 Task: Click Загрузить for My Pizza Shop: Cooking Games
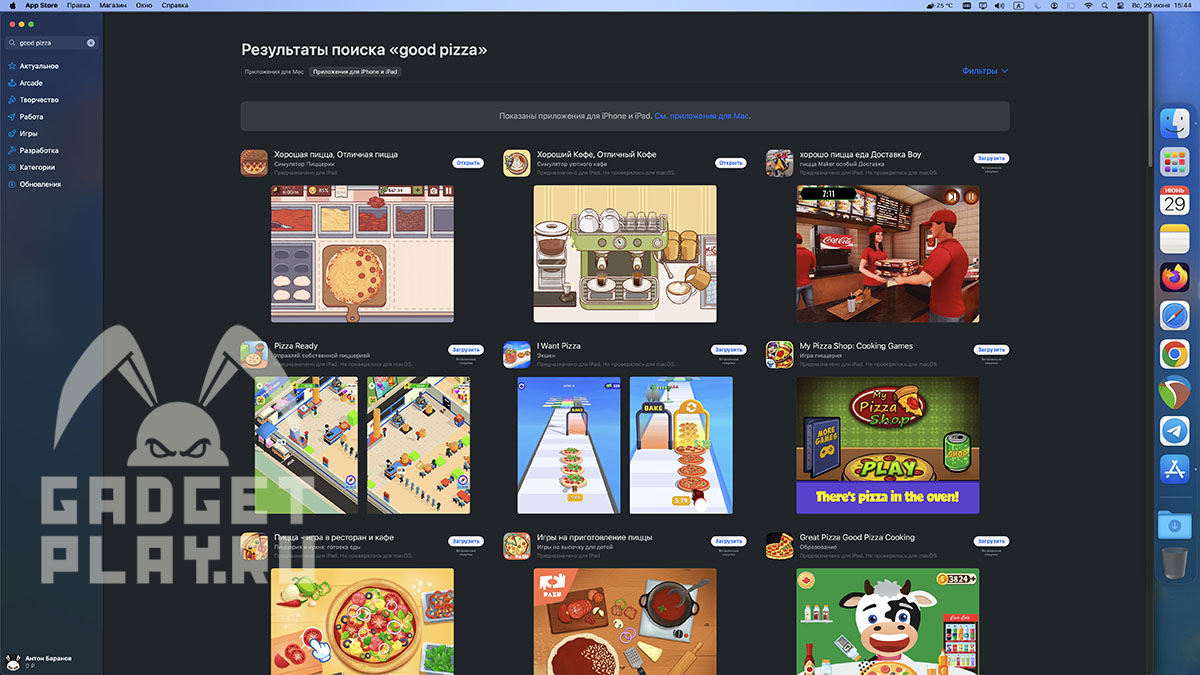point(992,350)
